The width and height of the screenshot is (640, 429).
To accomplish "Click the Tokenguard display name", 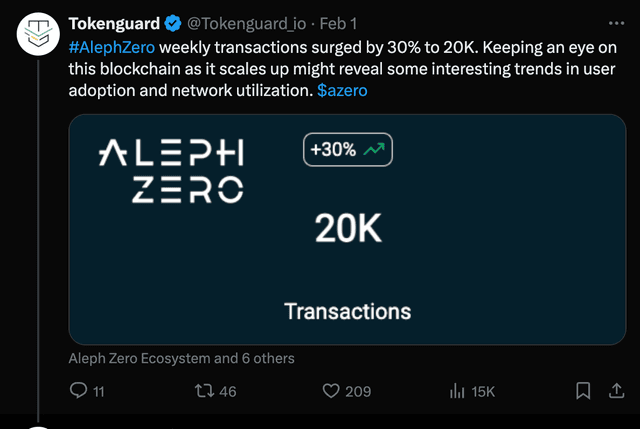I will coord(114,24).
